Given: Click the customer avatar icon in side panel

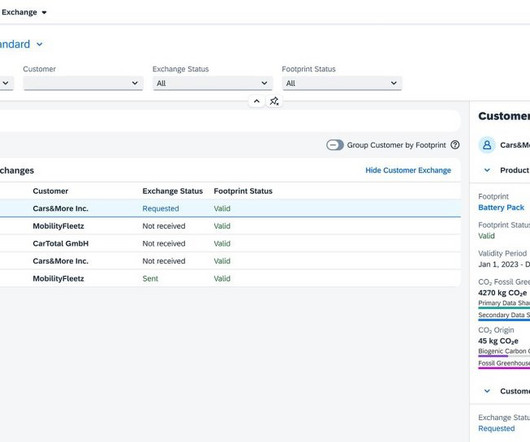Looking at the screenshot, I should click(x=487, y=145).
